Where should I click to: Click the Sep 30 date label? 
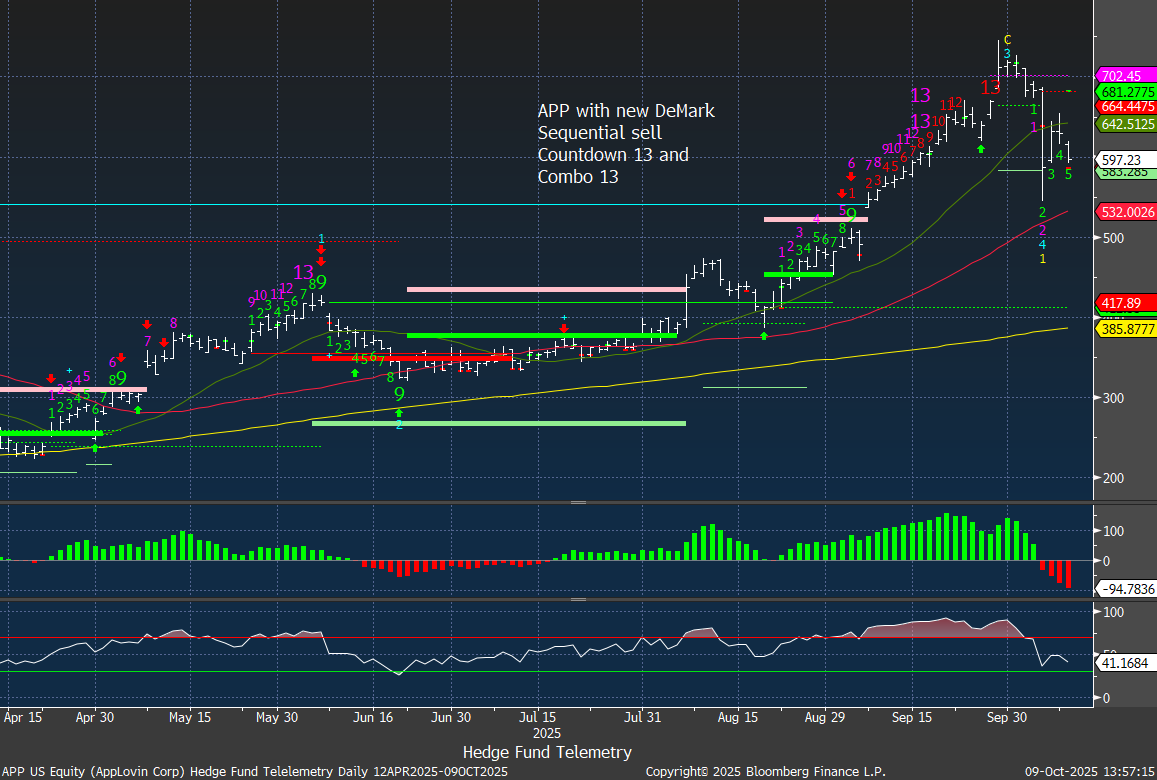[x=1006, y=717]
